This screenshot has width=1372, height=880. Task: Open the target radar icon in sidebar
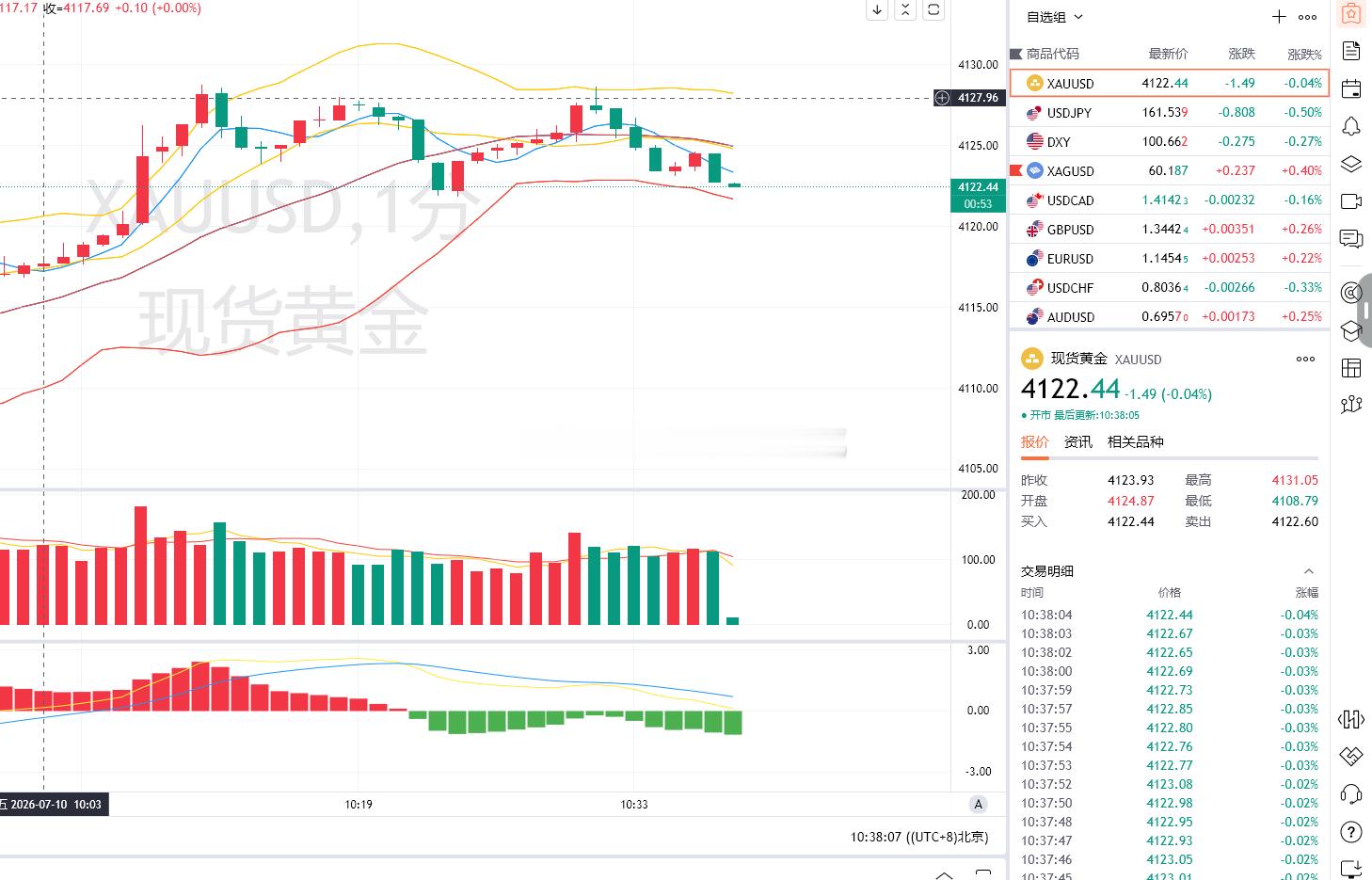(1351, 293)
